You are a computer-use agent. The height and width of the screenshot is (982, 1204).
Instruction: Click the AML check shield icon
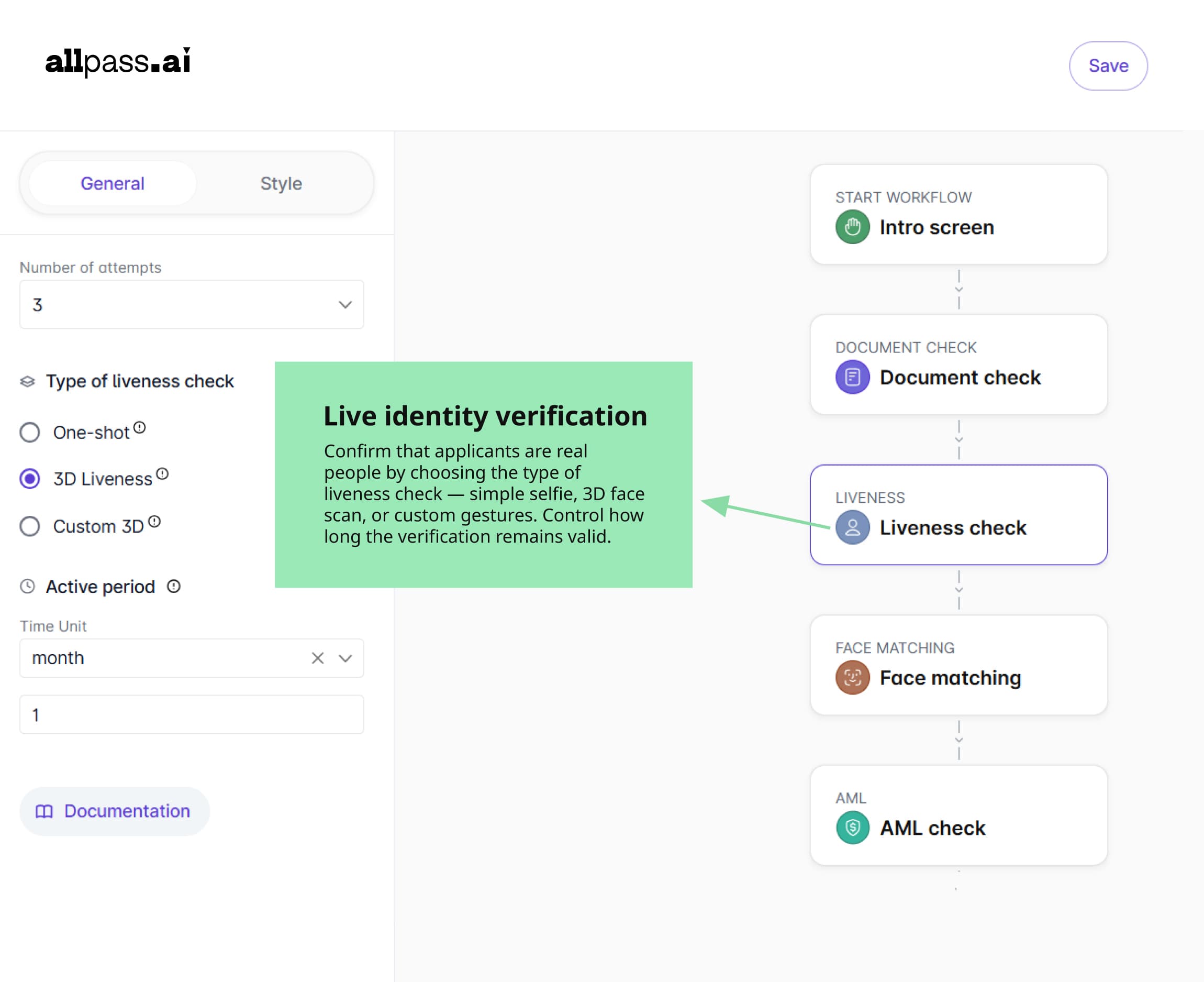pyautogui.click(x=852, y=827)
